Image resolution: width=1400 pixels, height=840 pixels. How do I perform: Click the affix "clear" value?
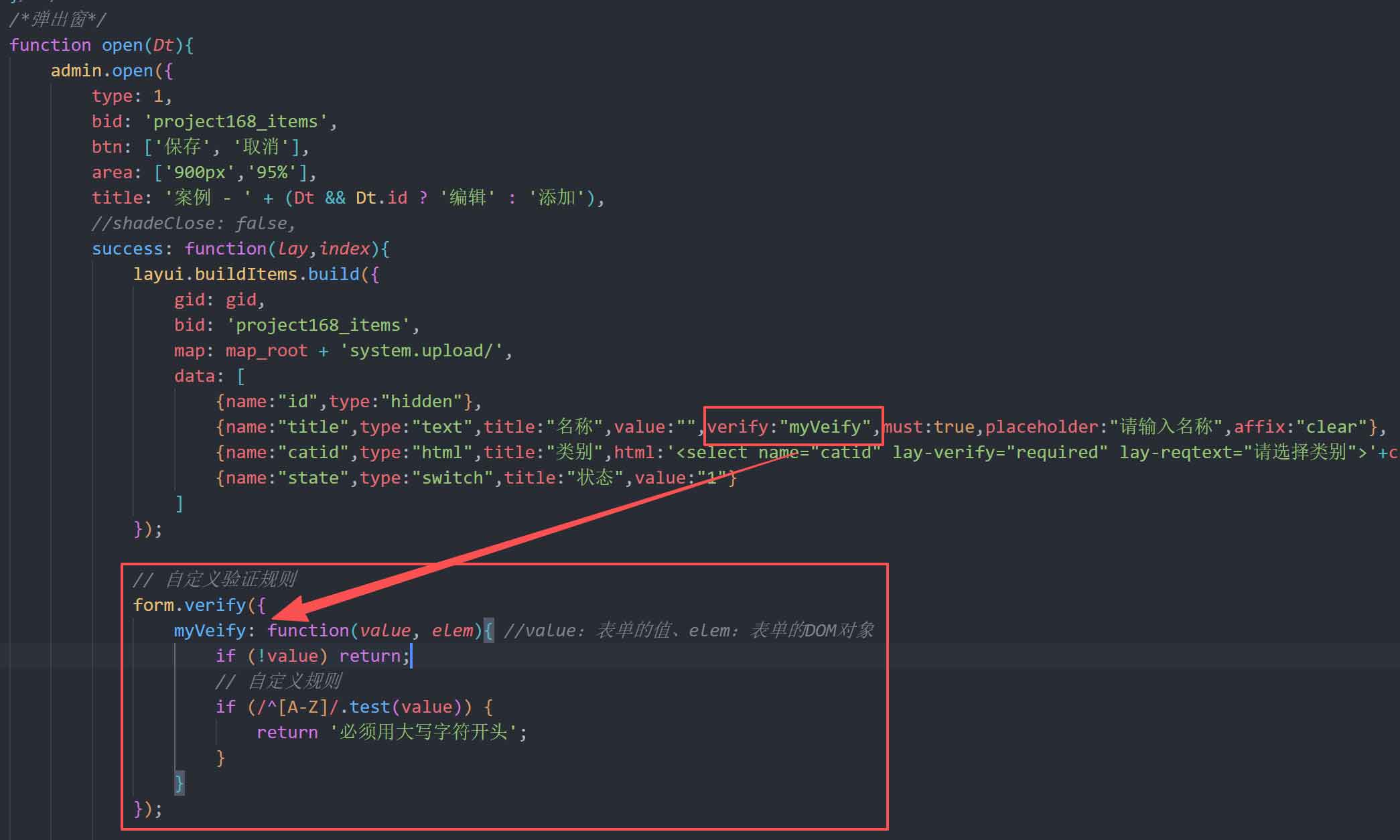pos(1330,427)
